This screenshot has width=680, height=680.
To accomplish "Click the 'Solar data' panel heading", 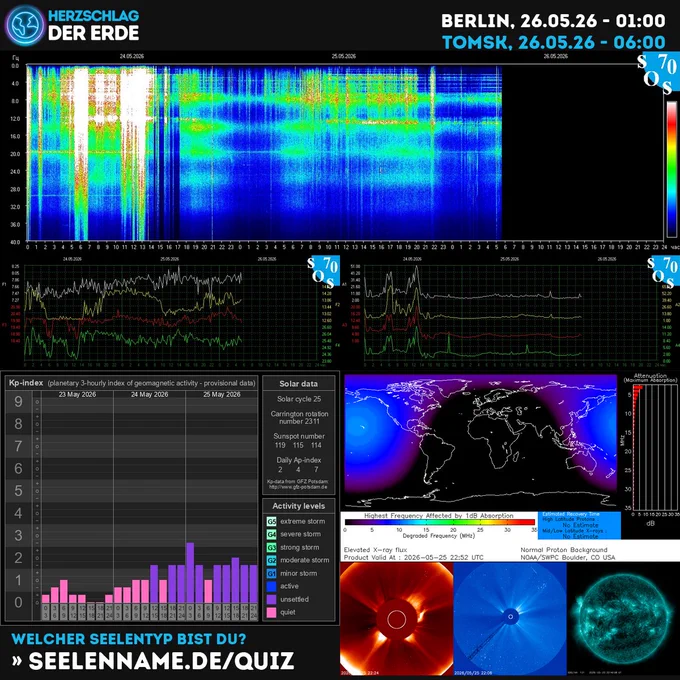I will pyautogui.click(x=298, y=384).
